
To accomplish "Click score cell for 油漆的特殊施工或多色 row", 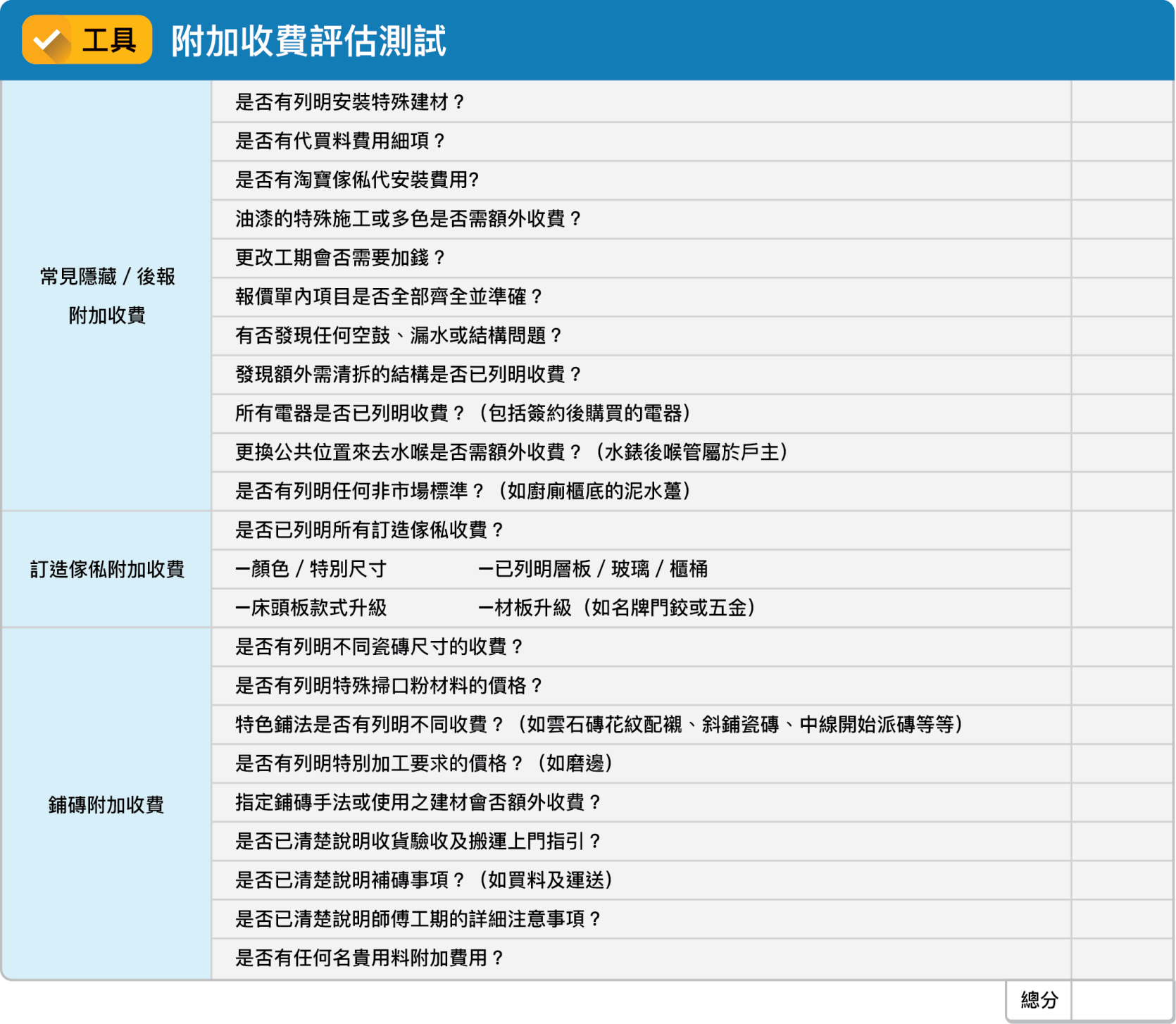I will [1122, 219].
